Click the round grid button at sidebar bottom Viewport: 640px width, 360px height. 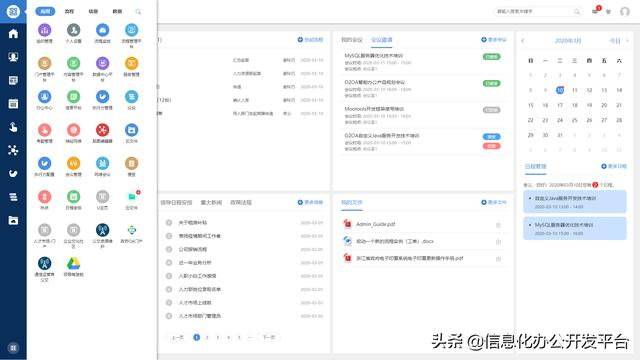pyautogui.click(x=13, y=348)
